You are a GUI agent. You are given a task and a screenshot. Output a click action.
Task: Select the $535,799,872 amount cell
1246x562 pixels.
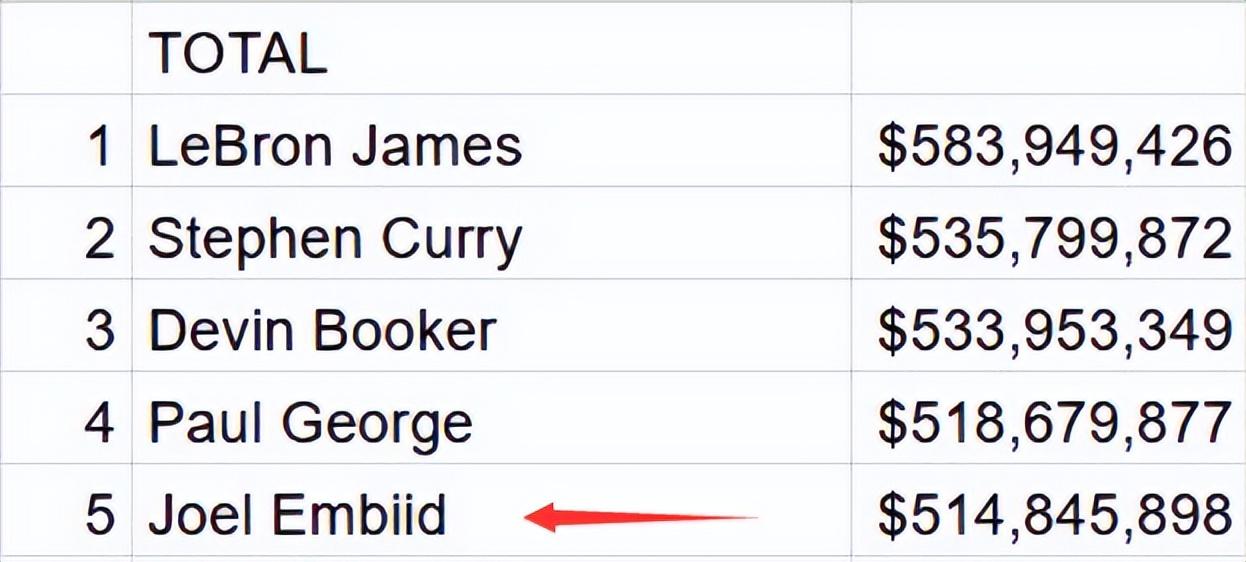pyautogui.click(x=1054, y=239)
